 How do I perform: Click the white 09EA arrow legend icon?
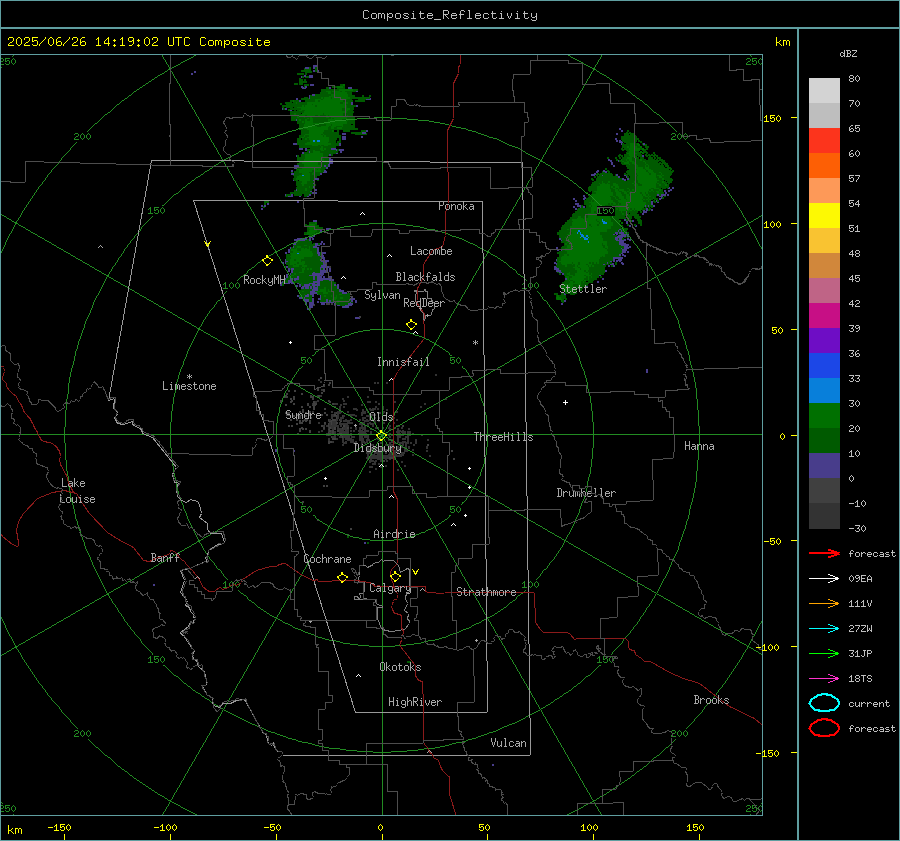[824, 578]
